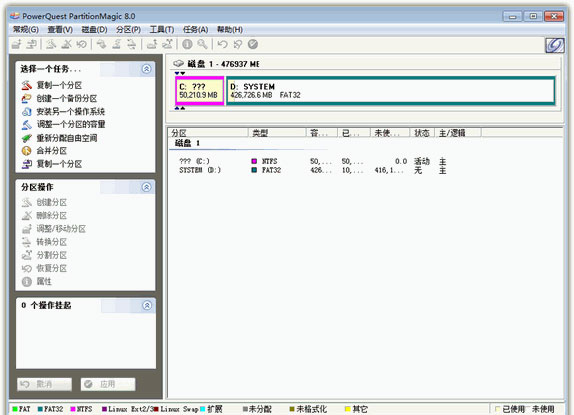Click 分割分区 operation
Image resolution: width=574 pixels, height=415 pixels.
coord(44,255)
